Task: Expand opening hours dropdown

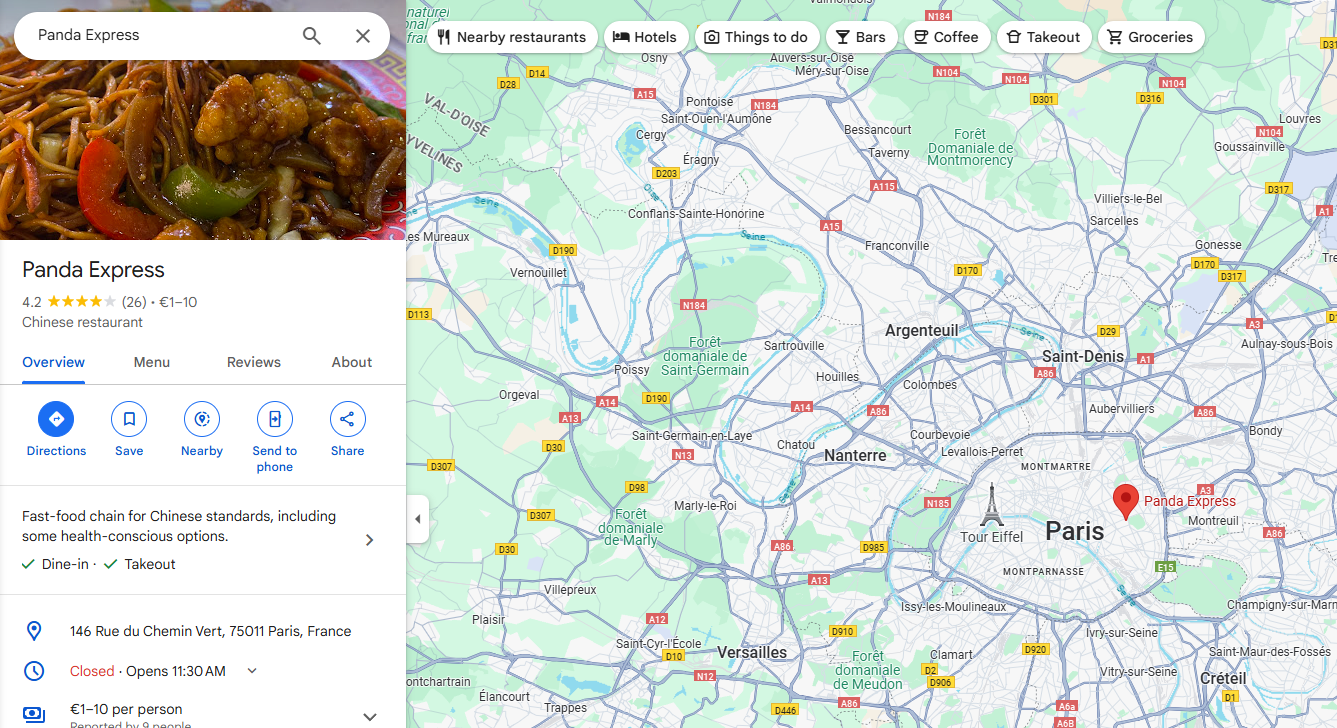Action: point(252,671)
